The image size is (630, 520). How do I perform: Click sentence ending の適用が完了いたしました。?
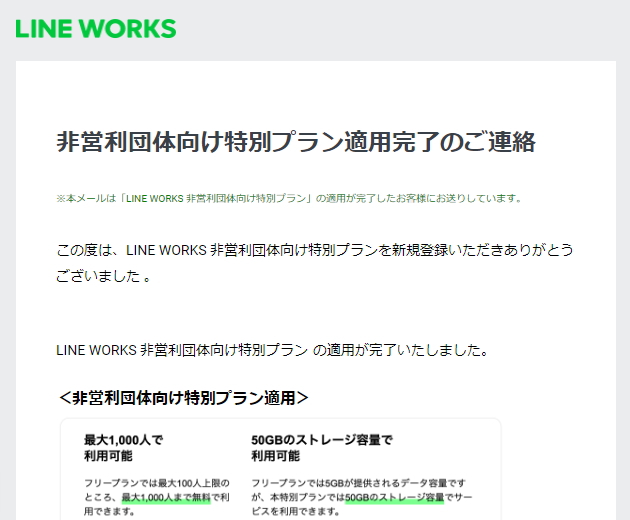(x=272, y=350)
